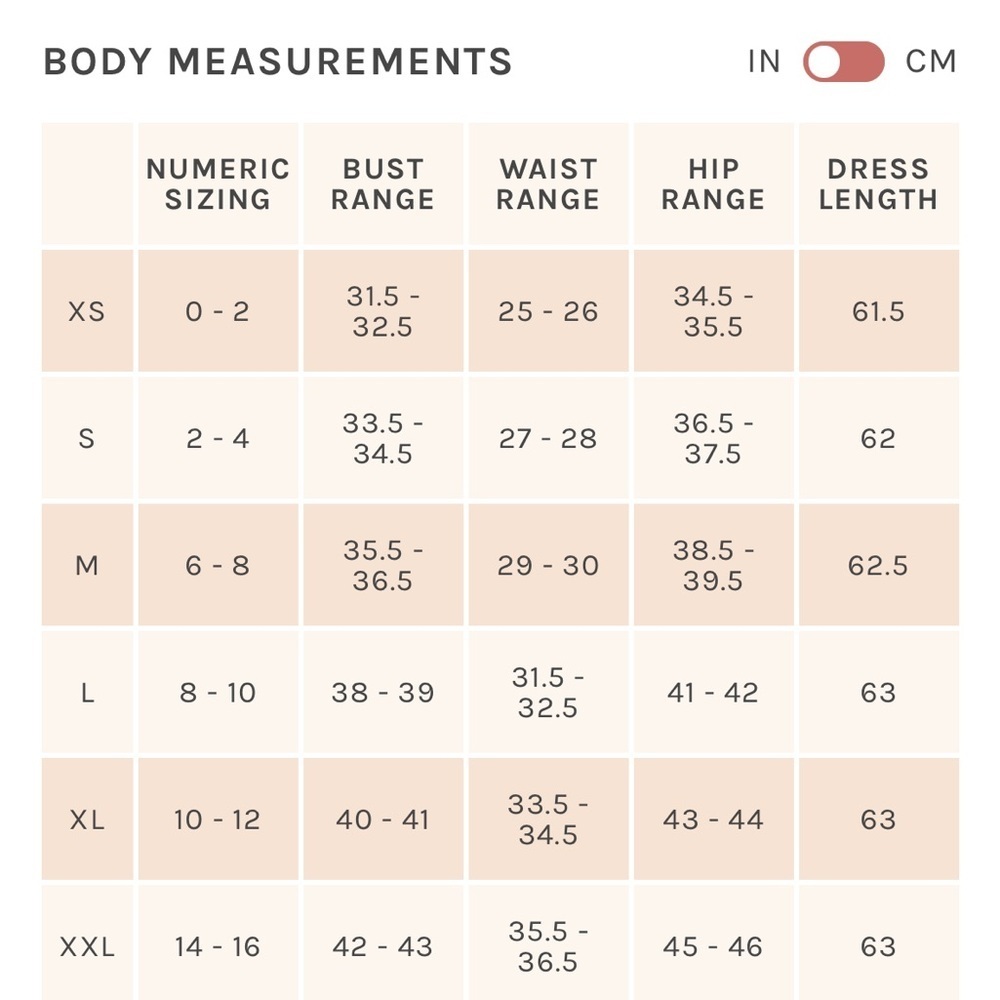This screenshot has width=1000, height=1000.
Task: Select the S size row label
Action: [87, 439]
